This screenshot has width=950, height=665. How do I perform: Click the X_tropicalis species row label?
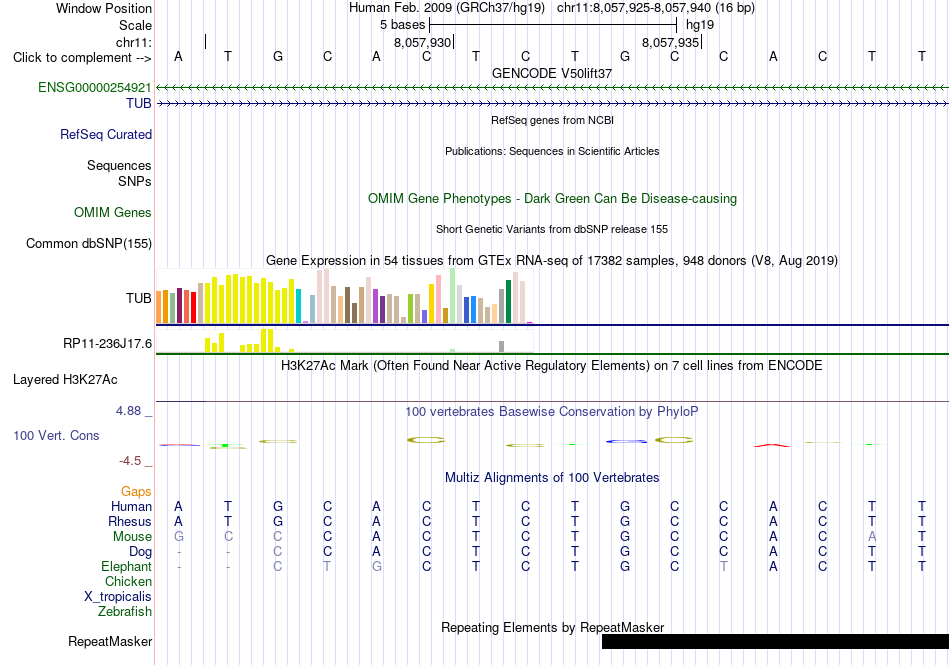click(x=118, y=597)
